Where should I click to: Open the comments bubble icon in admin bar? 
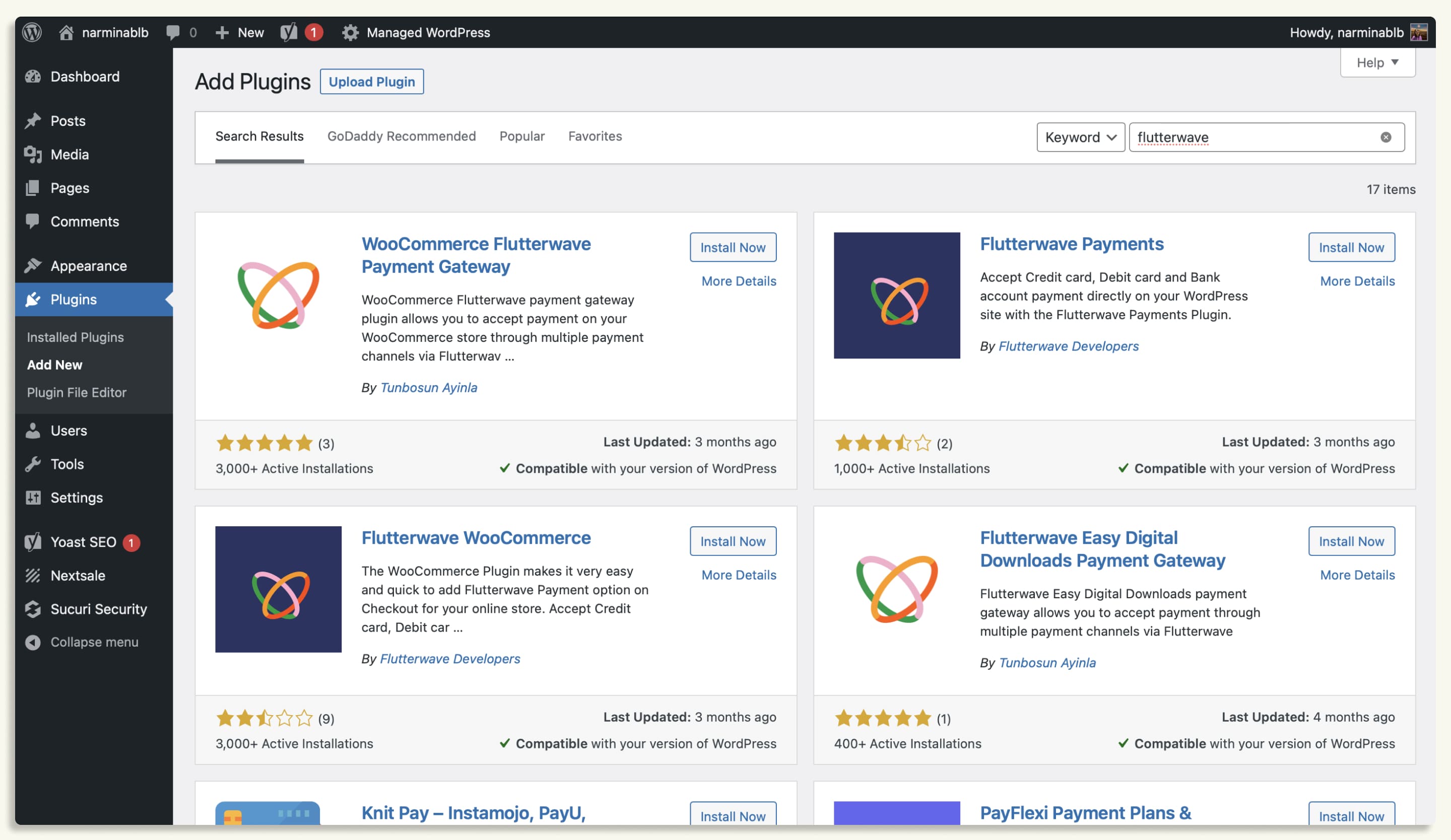click(x=173, y=32)
